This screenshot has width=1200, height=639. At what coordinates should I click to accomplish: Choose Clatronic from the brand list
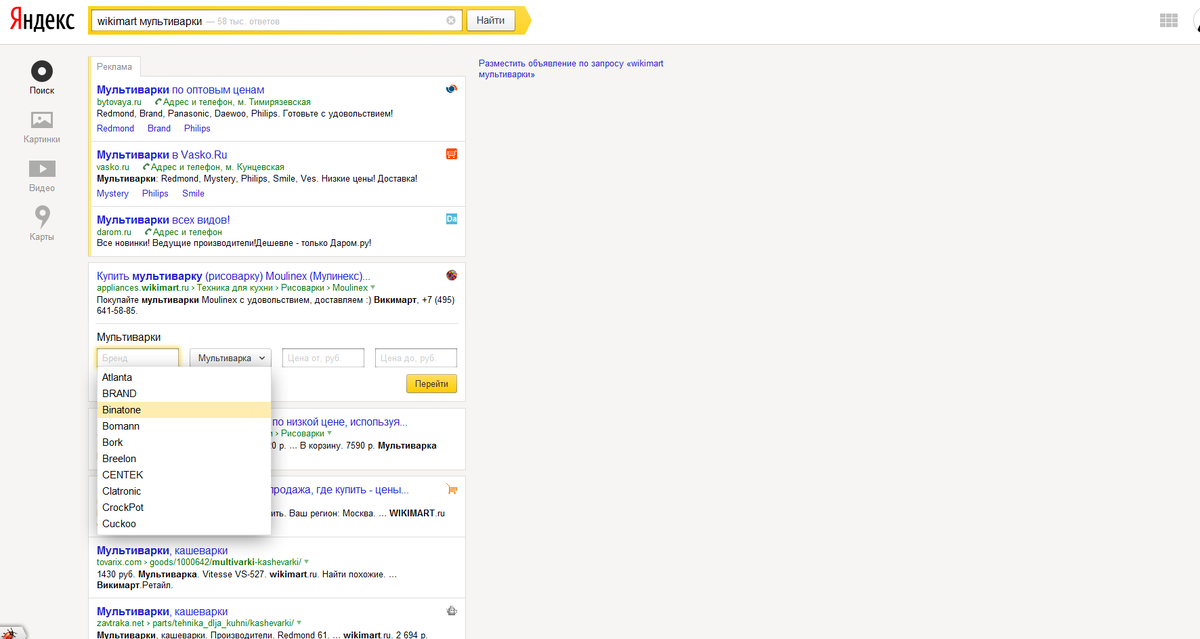(x=184, y=491)
